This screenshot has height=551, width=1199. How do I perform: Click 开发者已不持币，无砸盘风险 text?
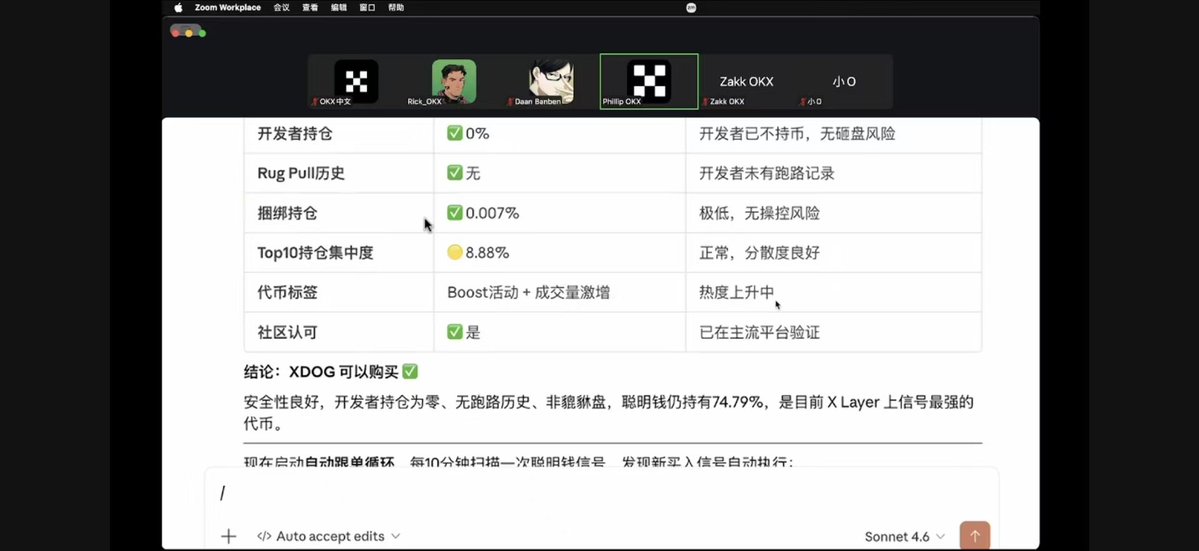[x=797, y=134]
